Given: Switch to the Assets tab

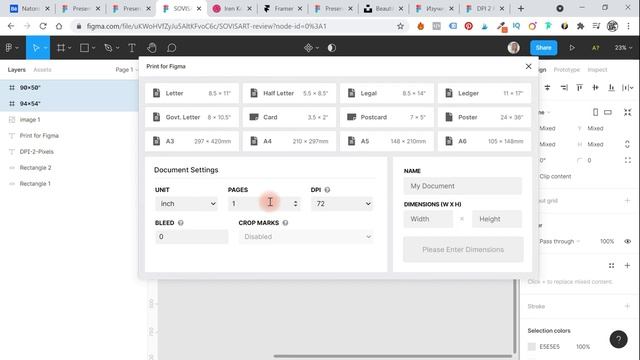Looking at the screenshot, I should (42, 70).
